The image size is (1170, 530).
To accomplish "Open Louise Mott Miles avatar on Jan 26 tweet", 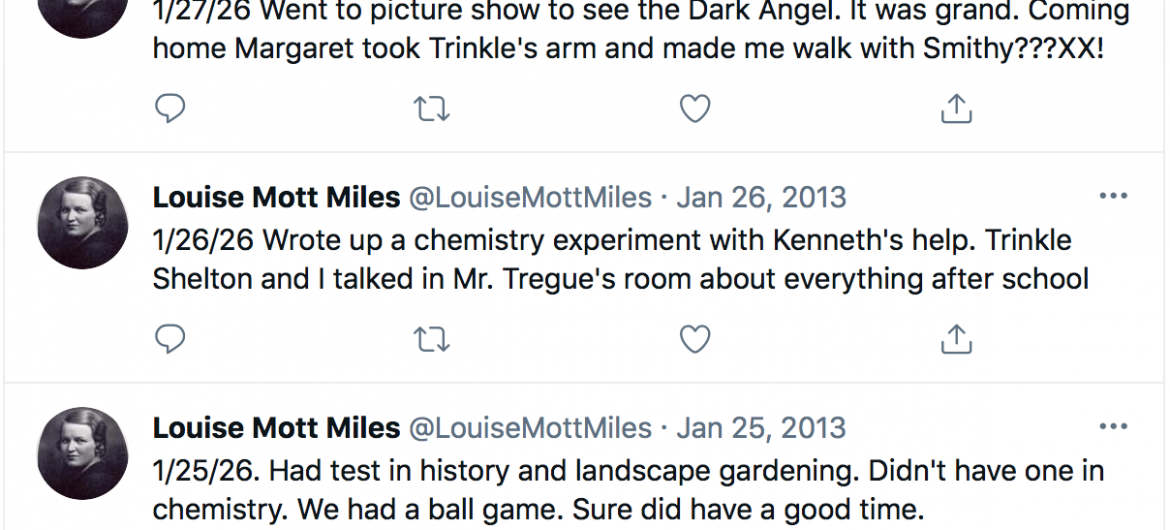I will click(x=83, y=222).
